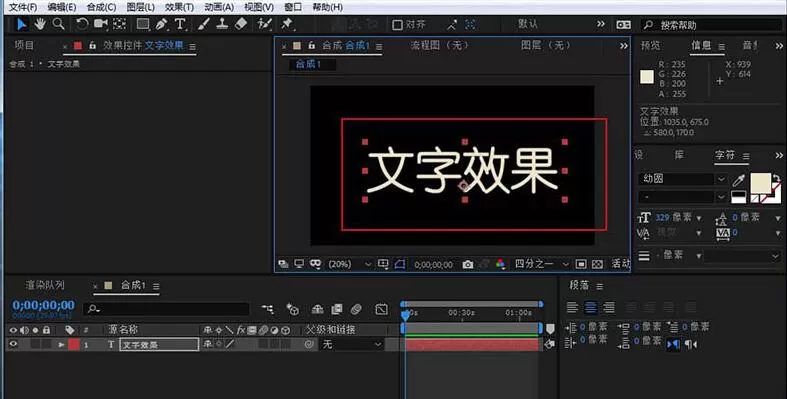Expand hidden panels chevron in viewer header
Viewport: 787px width, 399px height.
coord(623,46)
